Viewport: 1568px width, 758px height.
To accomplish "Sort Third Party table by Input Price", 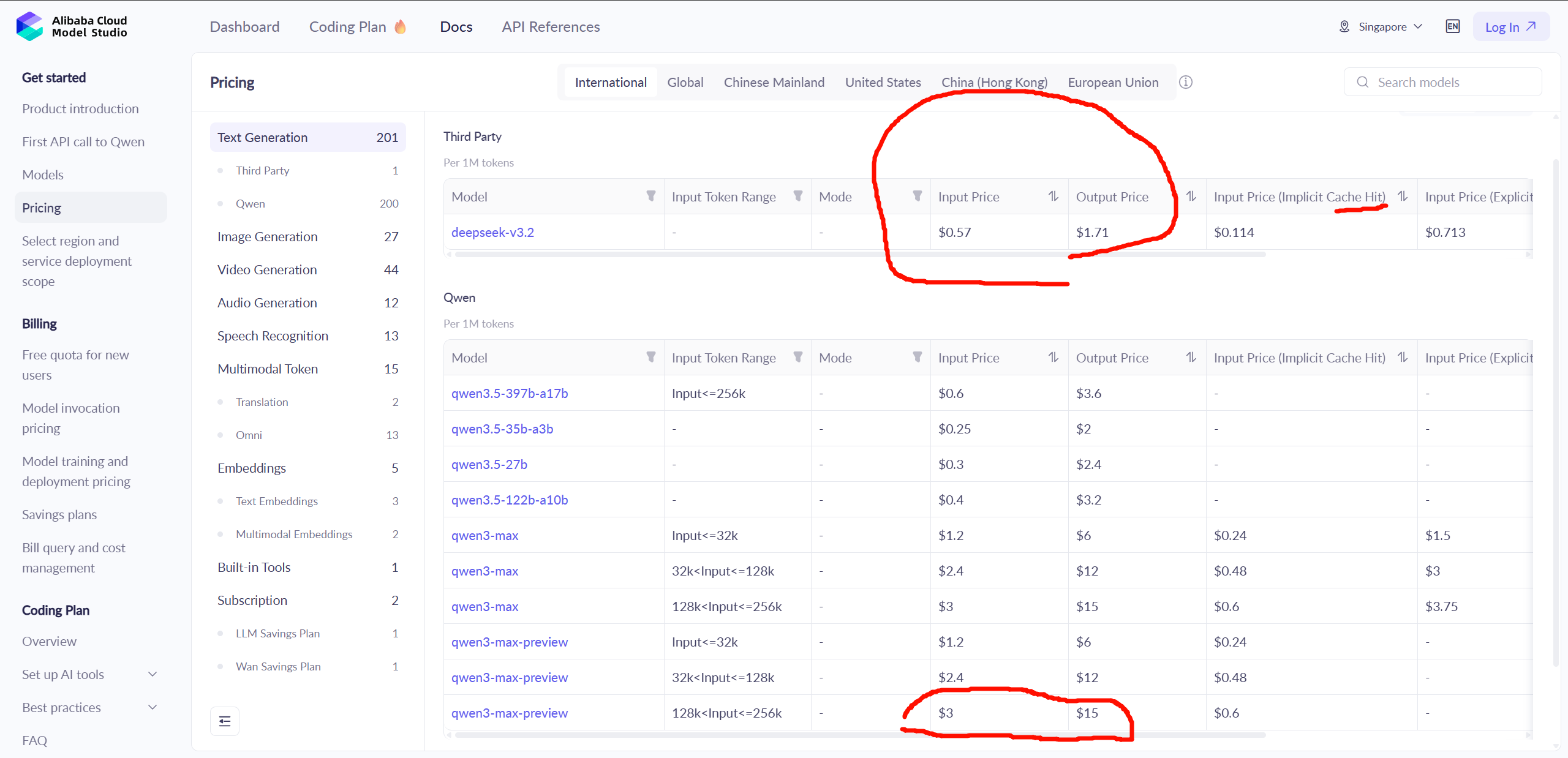I will pos(1053,196).
